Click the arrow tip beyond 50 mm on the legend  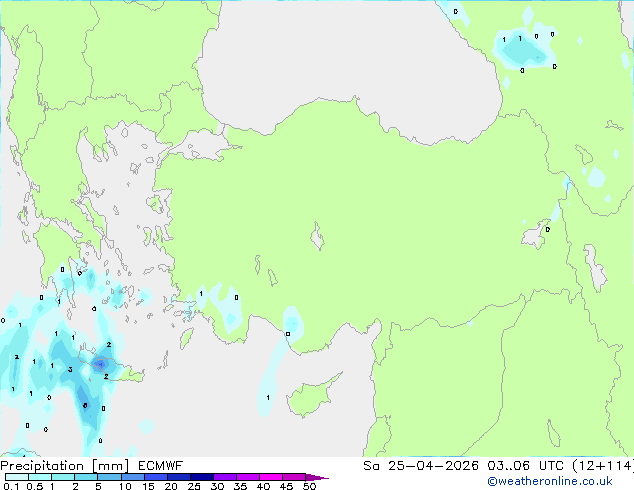coord(317,478)
